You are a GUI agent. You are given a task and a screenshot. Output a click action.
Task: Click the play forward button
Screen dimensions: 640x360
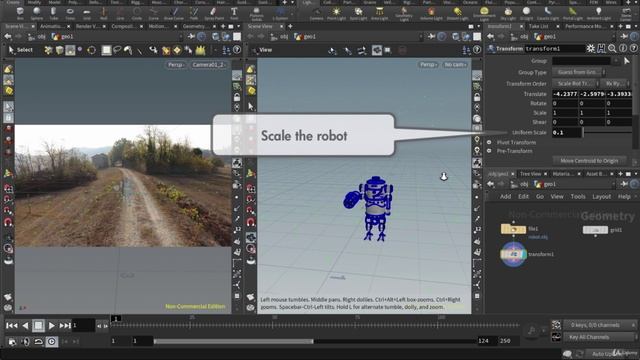click(x=51, y=325)
